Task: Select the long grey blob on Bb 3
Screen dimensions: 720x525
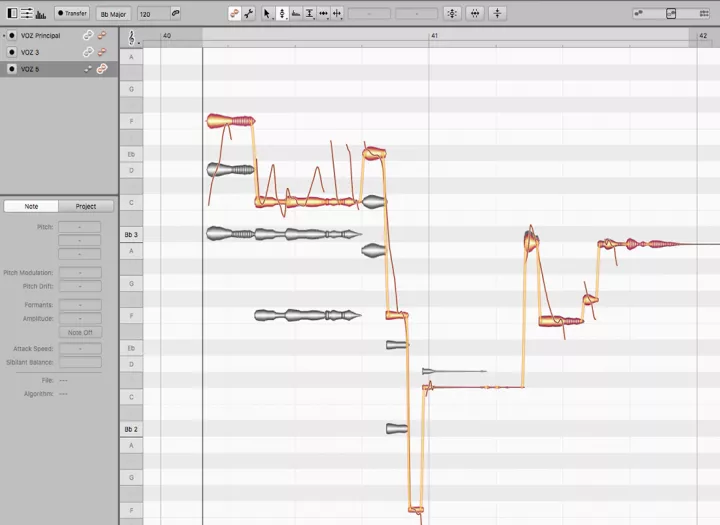Action: 283,234
